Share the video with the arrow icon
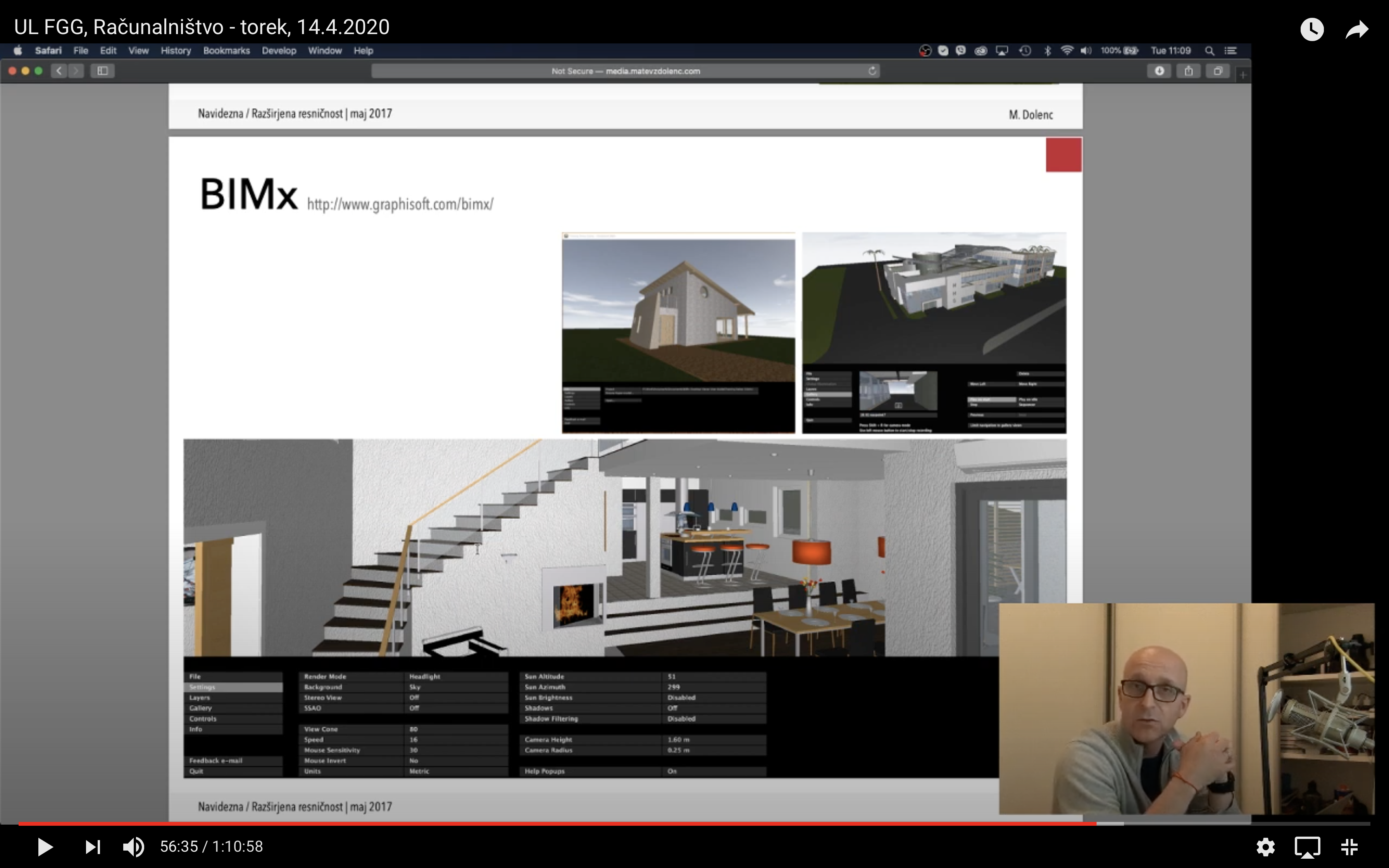This screenshot has width=1389, height=868. [x=1357, y=29]
